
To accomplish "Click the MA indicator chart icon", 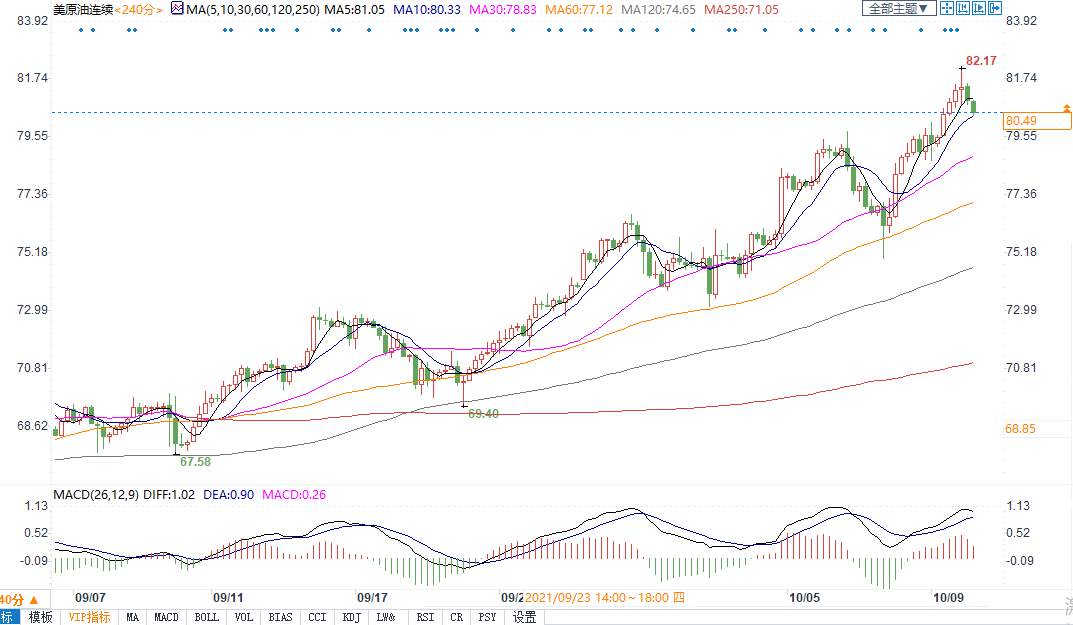I will [177, 9].
